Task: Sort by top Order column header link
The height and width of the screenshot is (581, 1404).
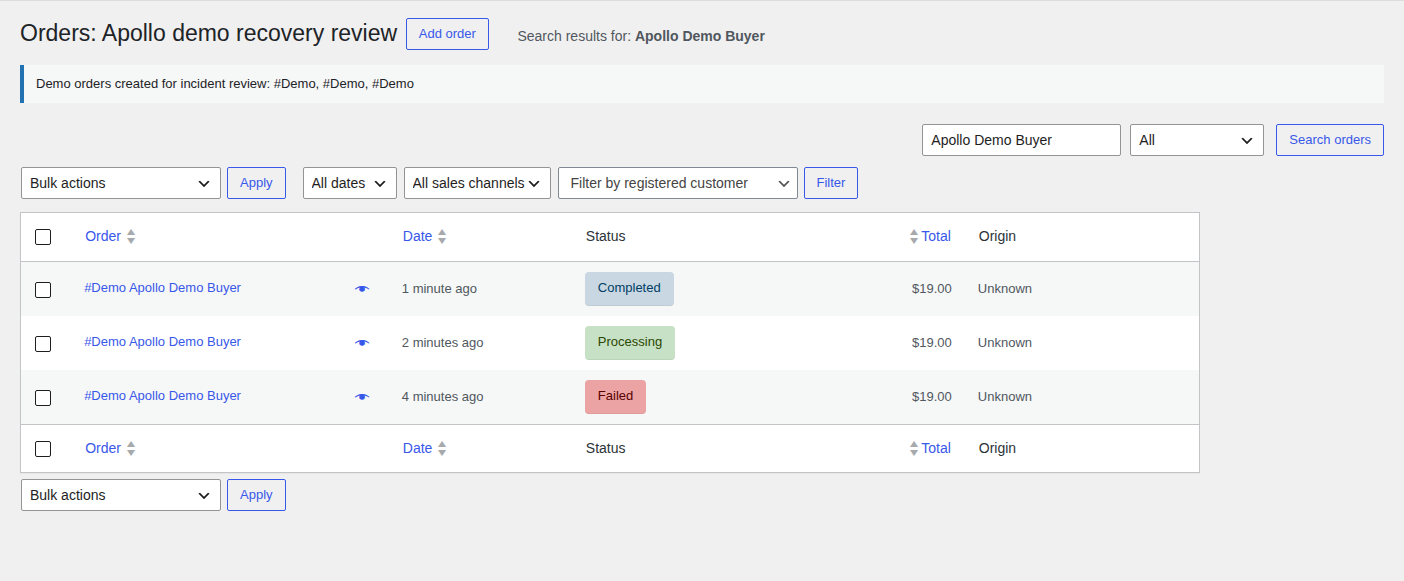Action: pyautogui.click(x=103, y=237)
